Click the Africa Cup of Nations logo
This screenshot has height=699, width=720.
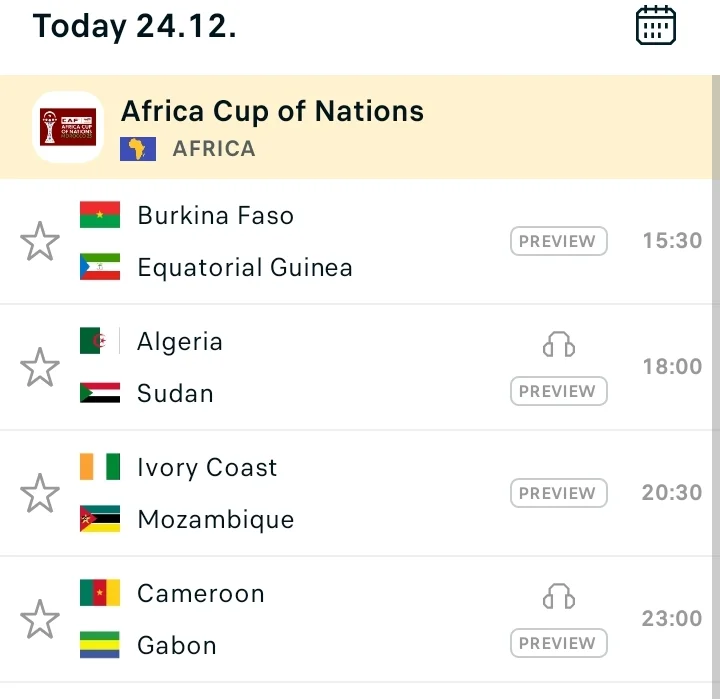click(67, 127)
